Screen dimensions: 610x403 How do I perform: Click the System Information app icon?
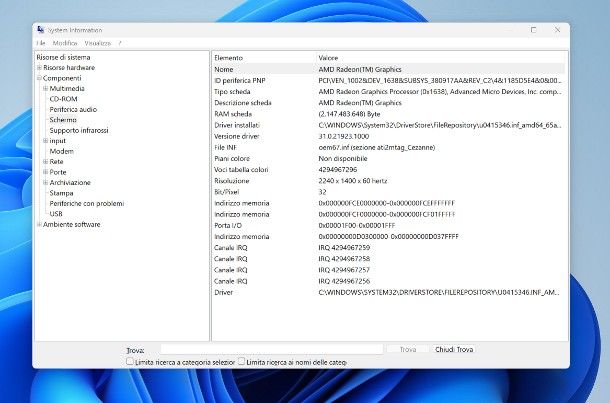pyautogui.click(x=40, y=30)
